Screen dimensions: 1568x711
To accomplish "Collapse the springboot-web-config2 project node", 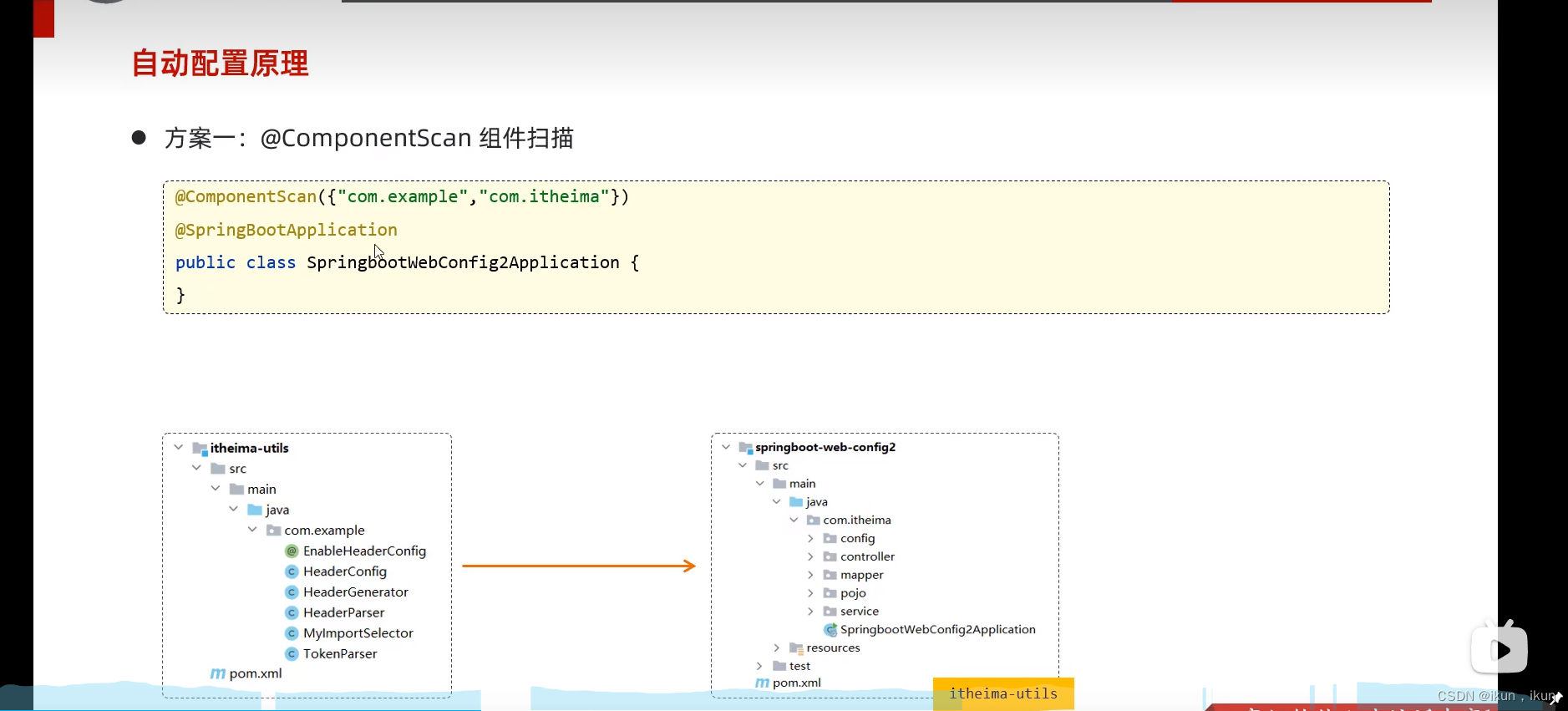I will tap(726, 447).
